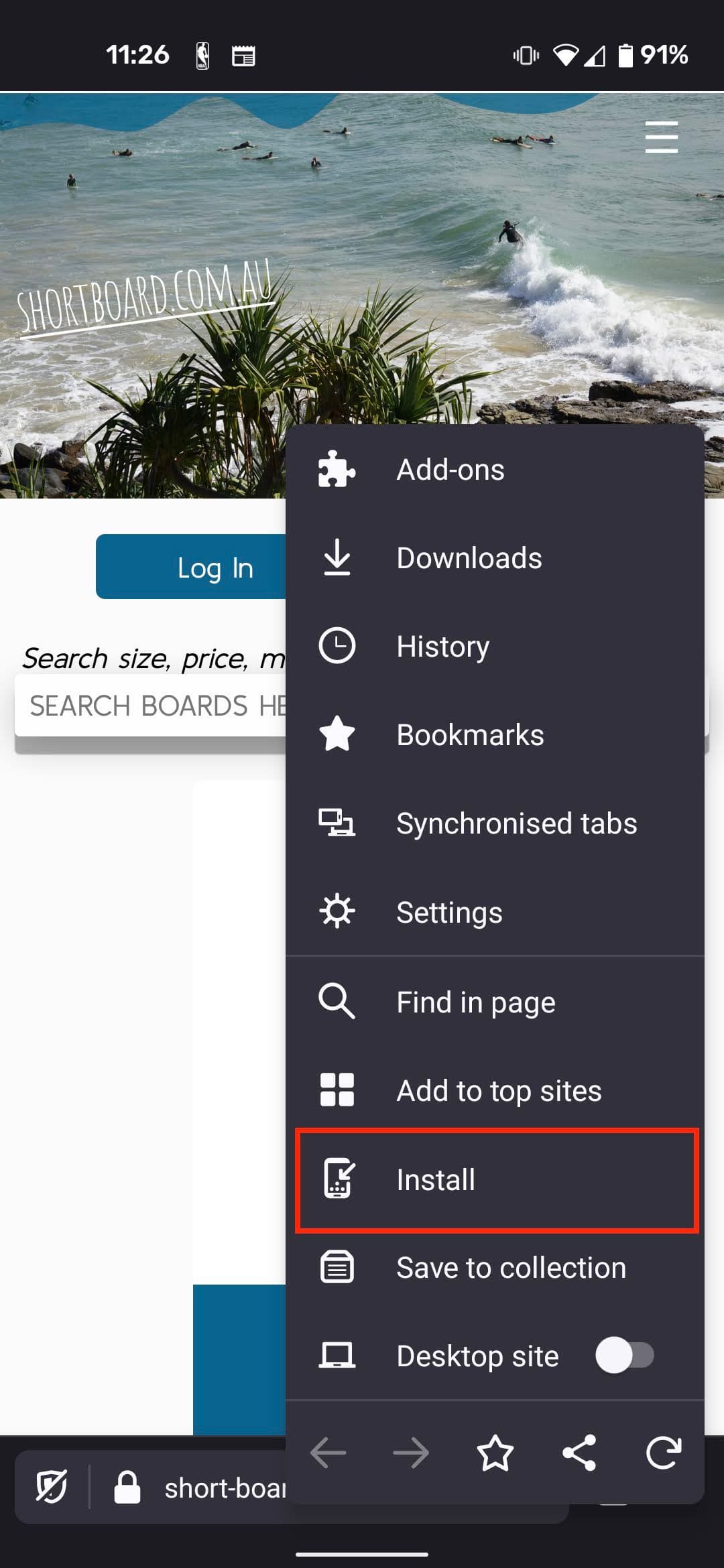Tap the Wi-Fi status icon
The width and height of the screenshot is (724, 1568).
click(565, 56)
